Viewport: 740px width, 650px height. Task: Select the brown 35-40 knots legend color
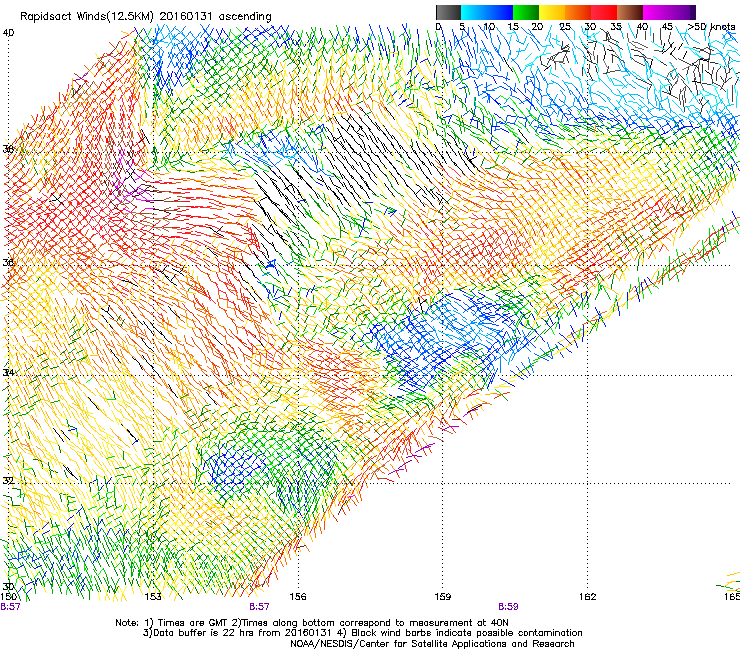pyautogui.click(x=630, y=12)
